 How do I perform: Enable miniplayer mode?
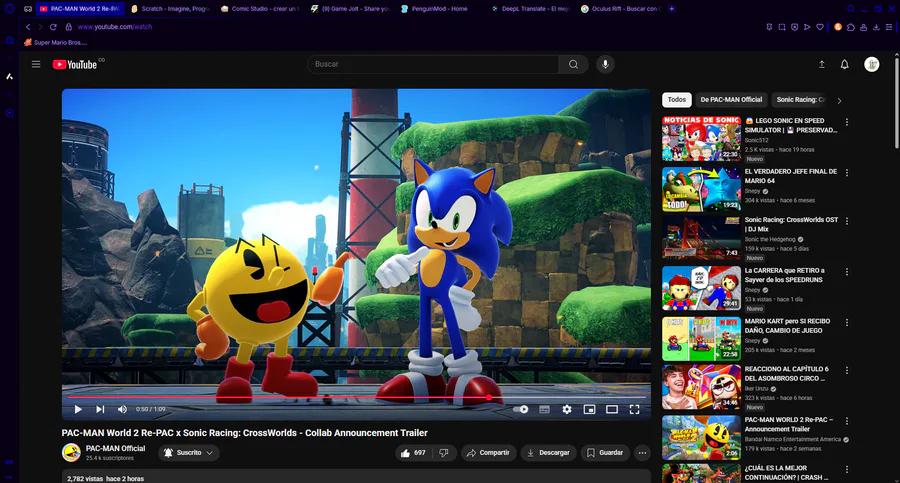point(589,409)
